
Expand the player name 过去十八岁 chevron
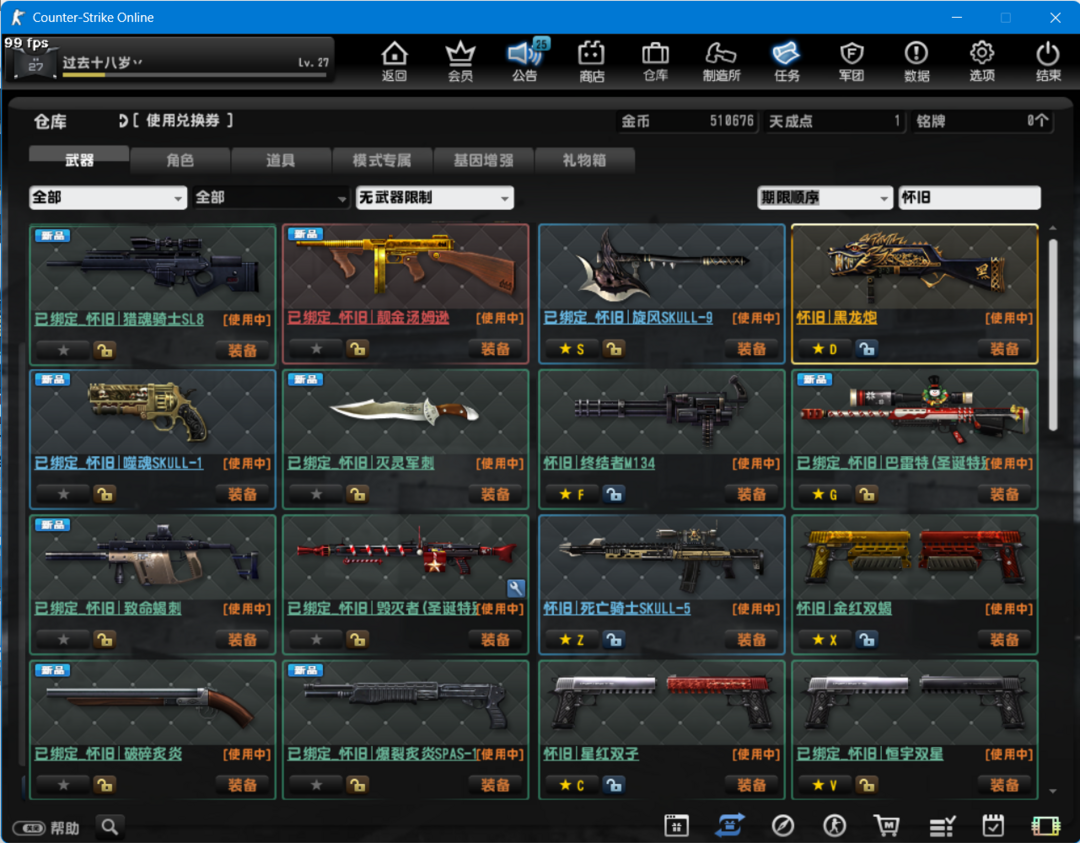point(138,62)
